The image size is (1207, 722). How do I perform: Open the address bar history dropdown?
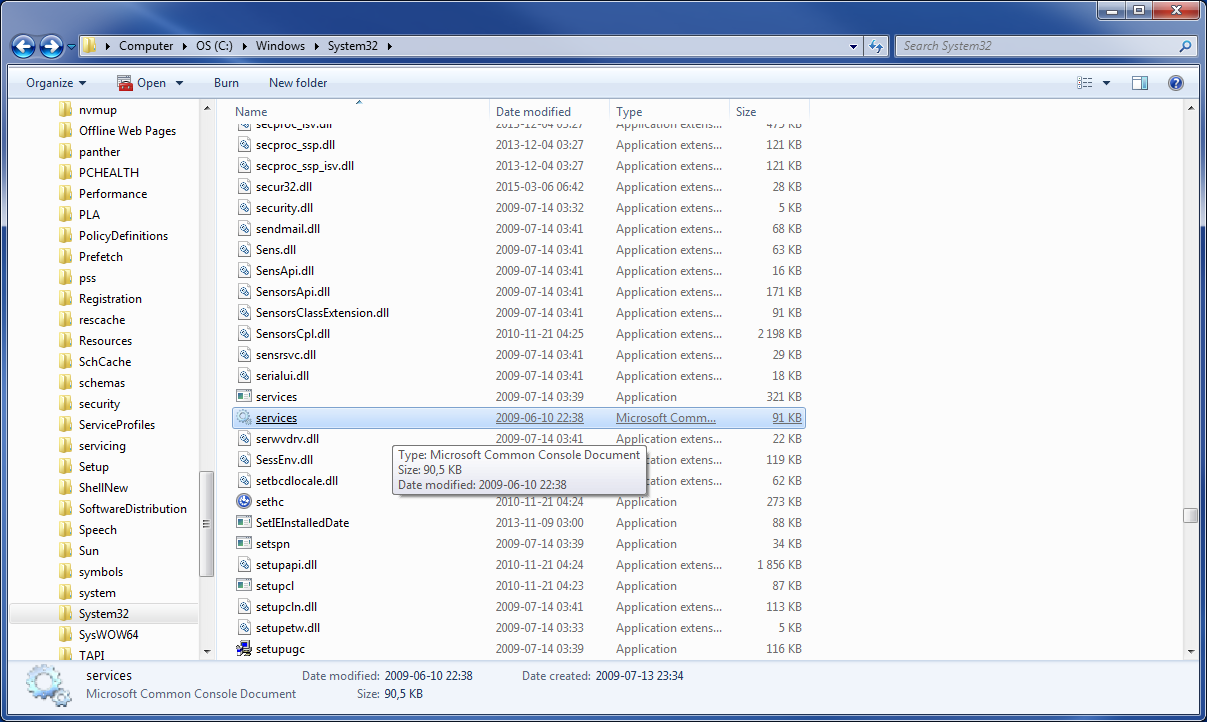(x=853, y=46)
